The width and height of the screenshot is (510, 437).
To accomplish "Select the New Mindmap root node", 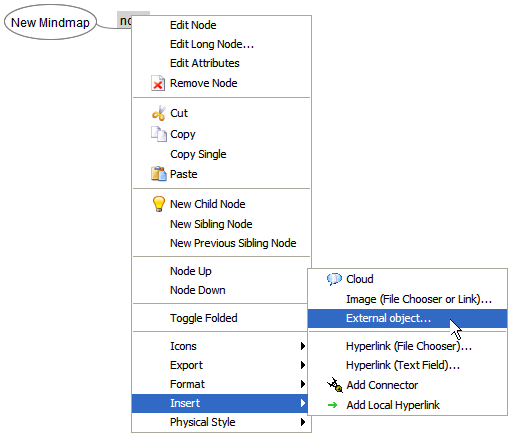I will 50,22.
